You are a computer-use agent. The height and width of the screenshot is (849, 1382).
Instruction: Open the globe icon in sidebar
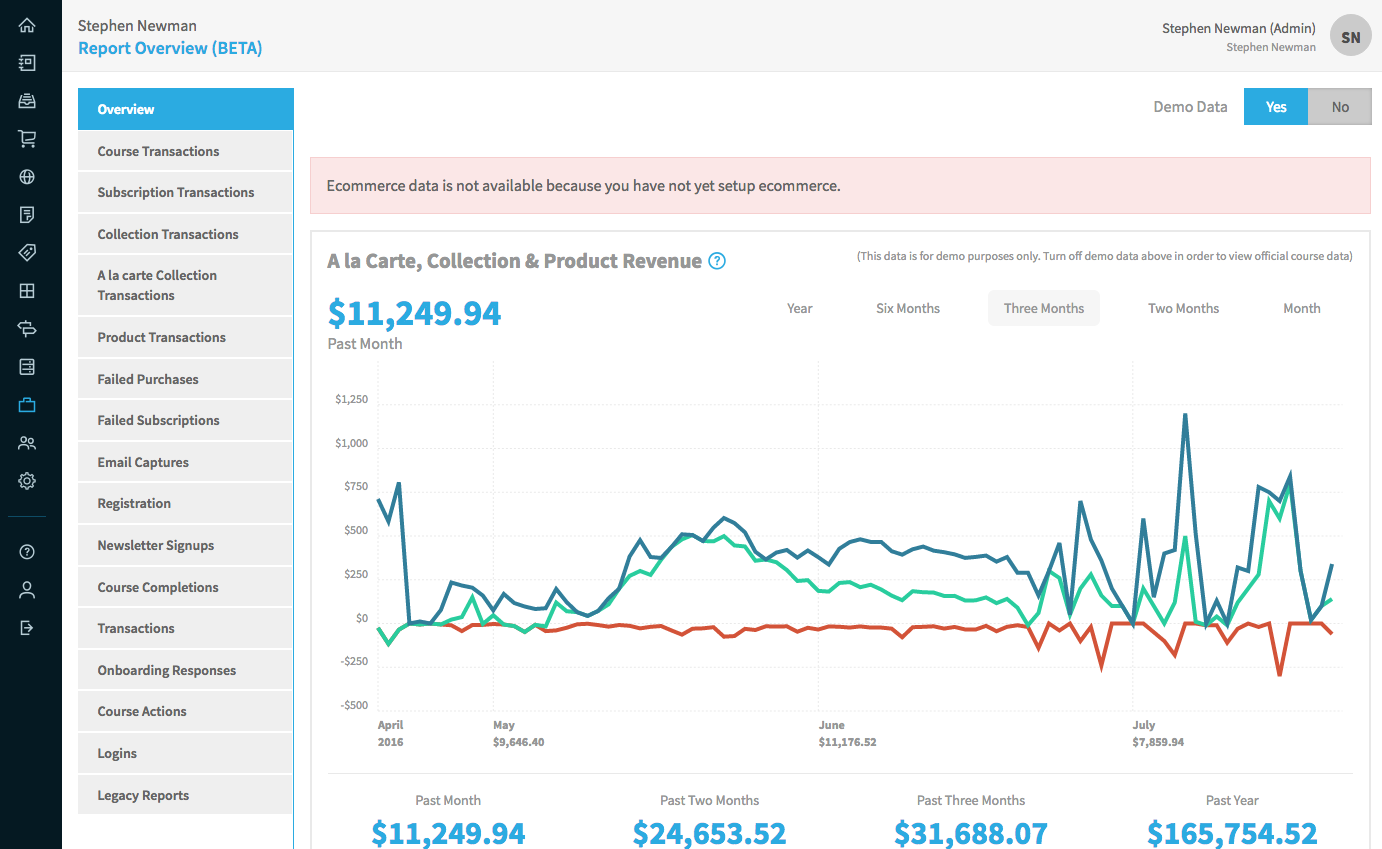[x=27, y=177]
